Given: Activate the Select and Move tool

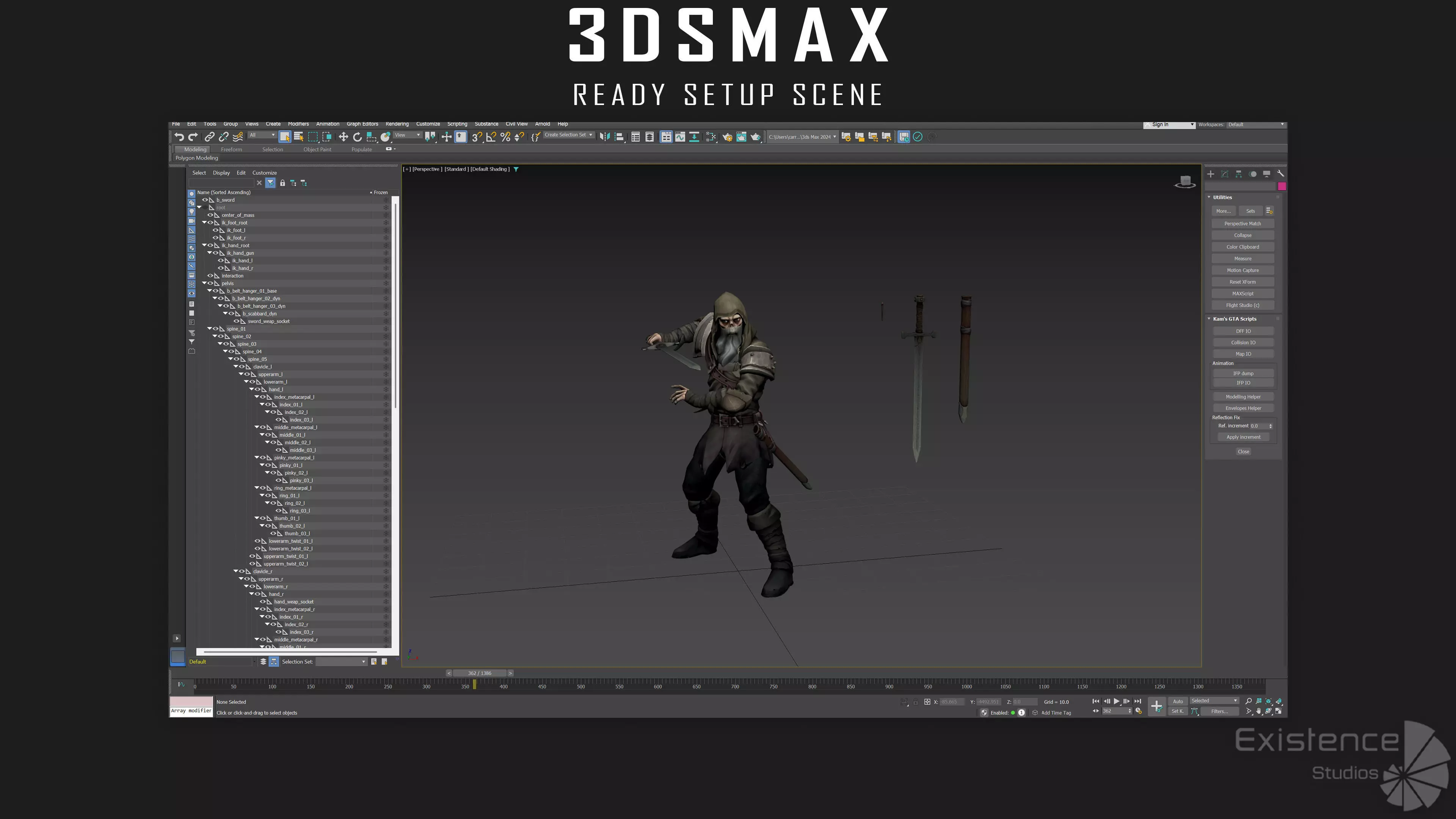Looking at the screenshot, I should click(343, 137).
